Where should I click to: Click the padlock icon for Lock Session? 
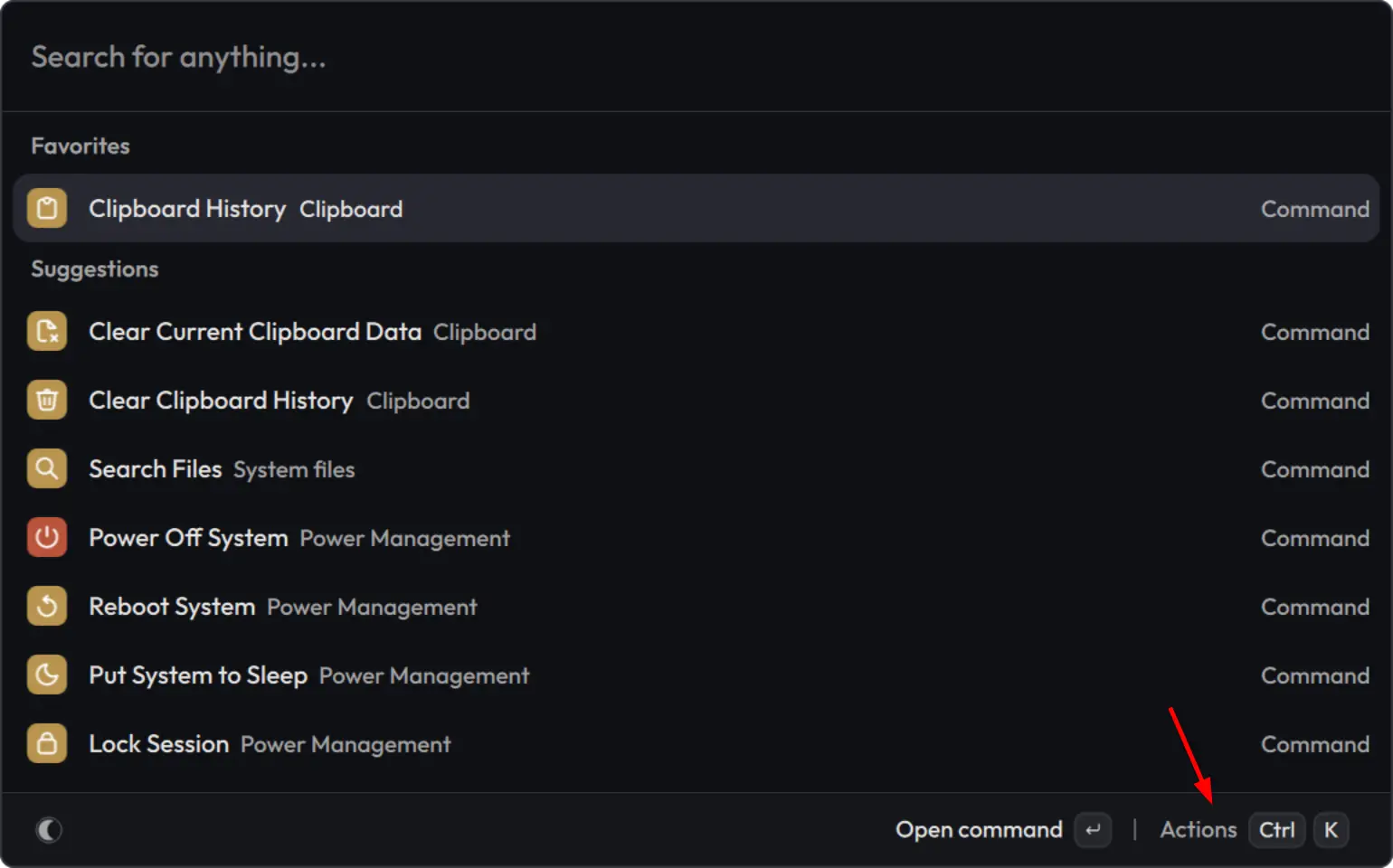(x=47, y=744)
